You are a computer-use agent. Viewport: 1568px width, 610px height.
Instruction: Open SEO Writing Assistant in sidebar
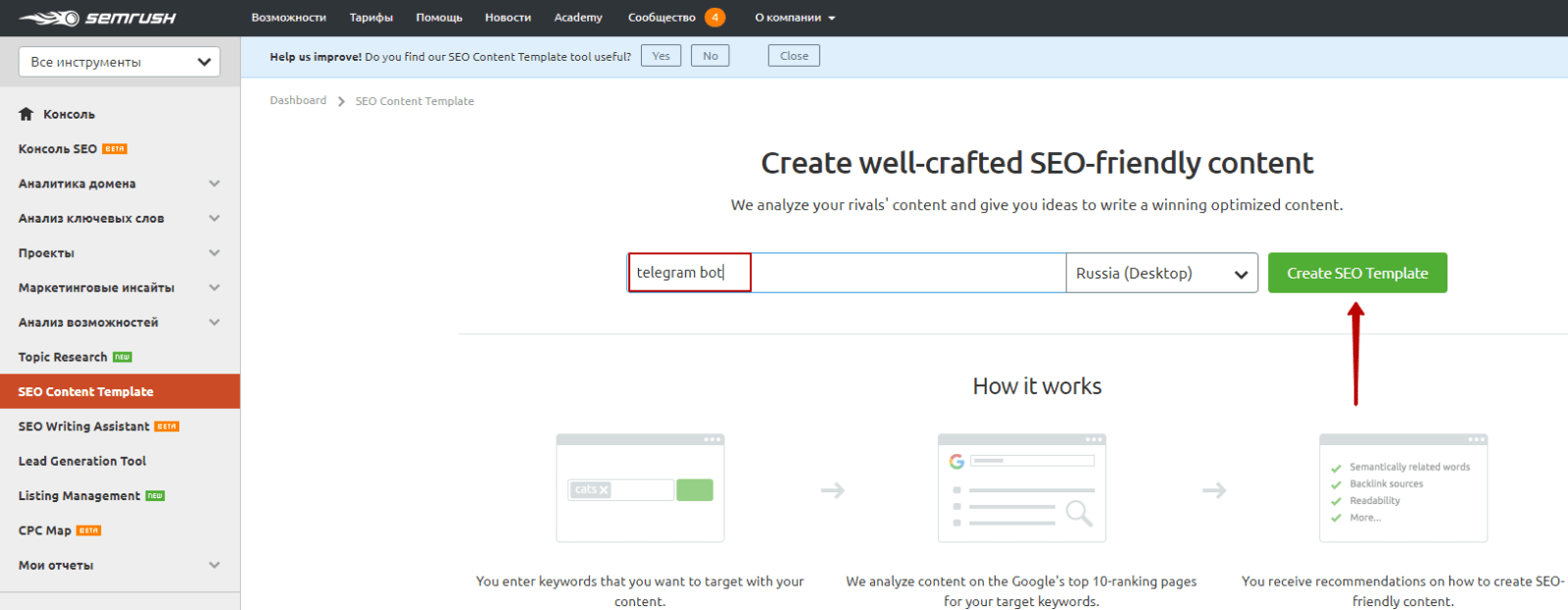[84, 427]
